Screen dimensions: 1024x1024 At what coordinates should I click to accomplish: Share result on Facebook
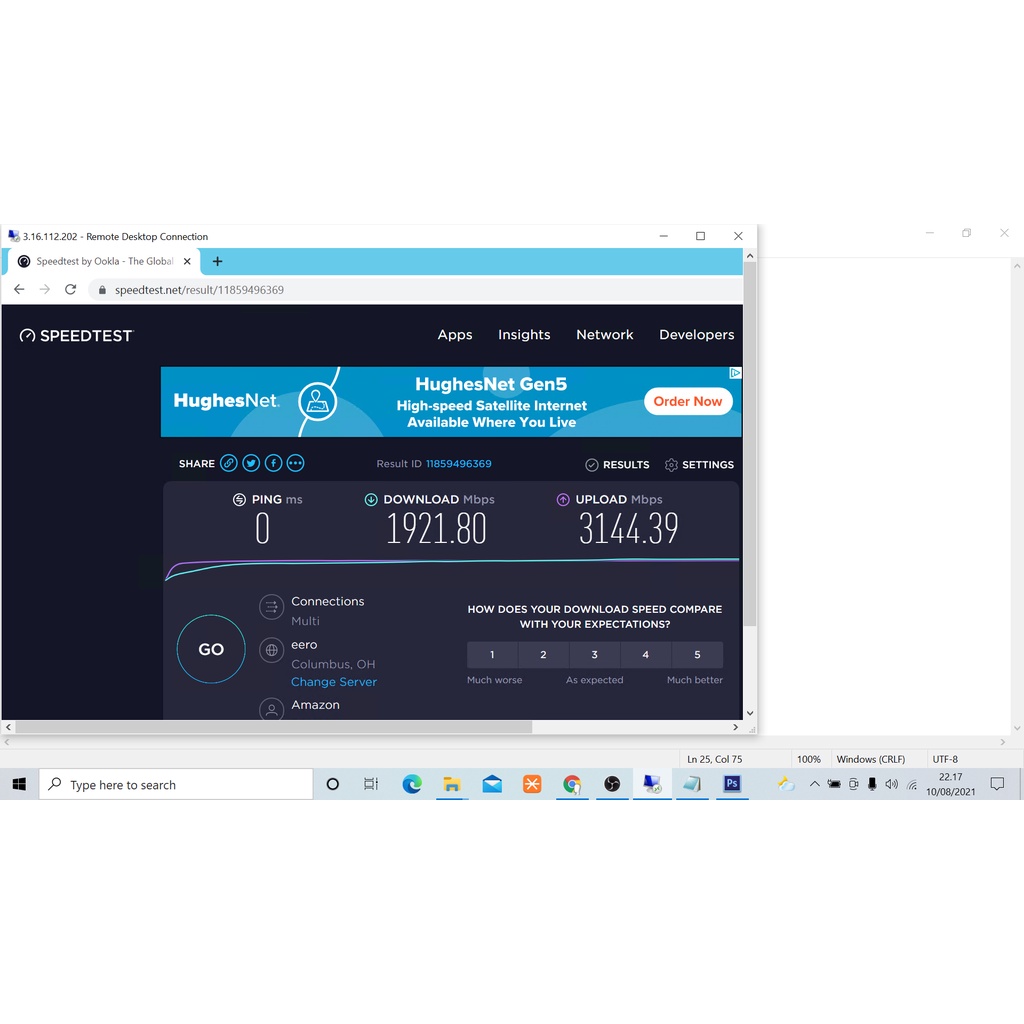pos(273,464)
